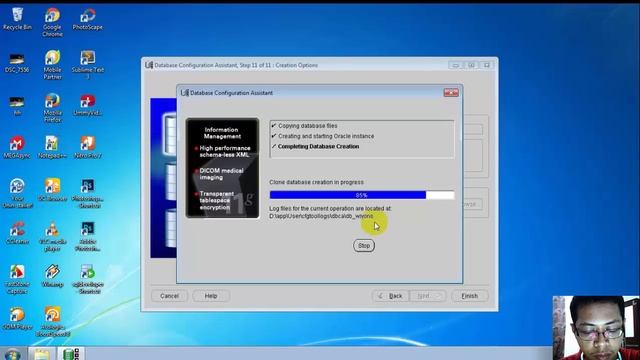Select the DSC_7536 image file icon
640x360 pixels.
(x=17, y=63)
